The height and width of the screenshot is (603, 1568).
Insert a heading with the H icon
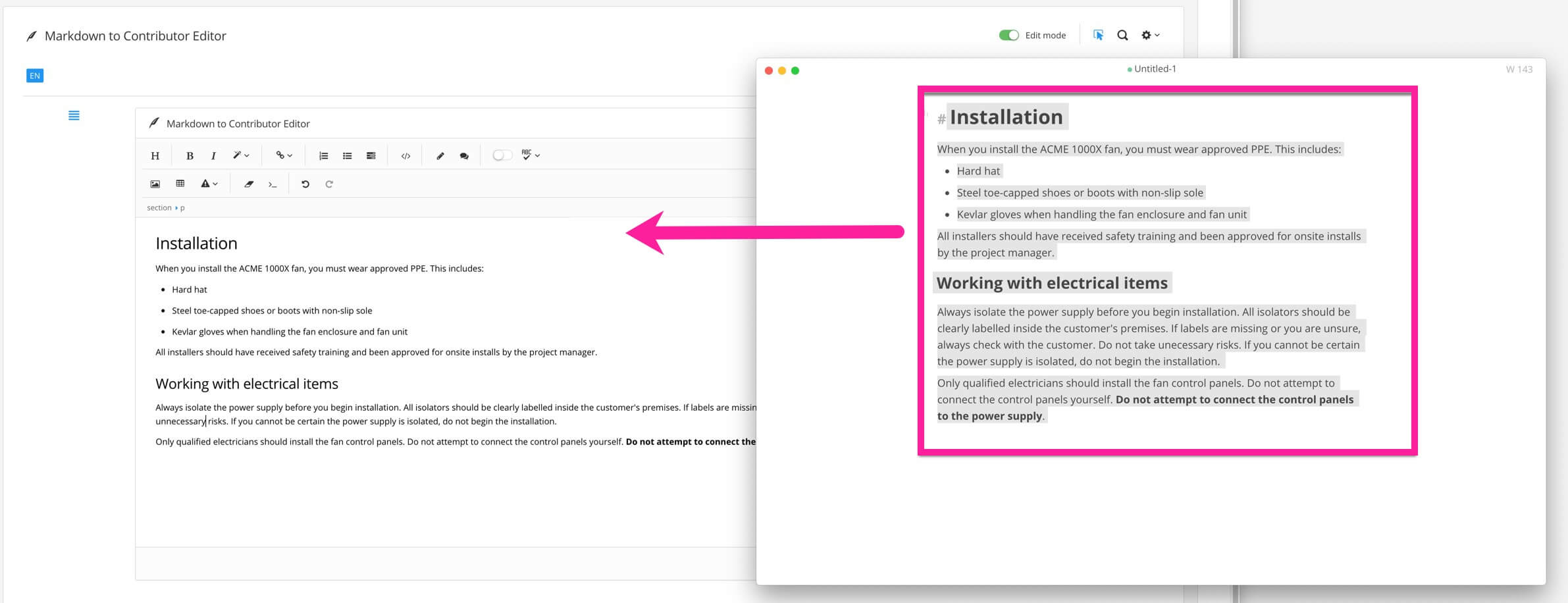tap(155, 155)
